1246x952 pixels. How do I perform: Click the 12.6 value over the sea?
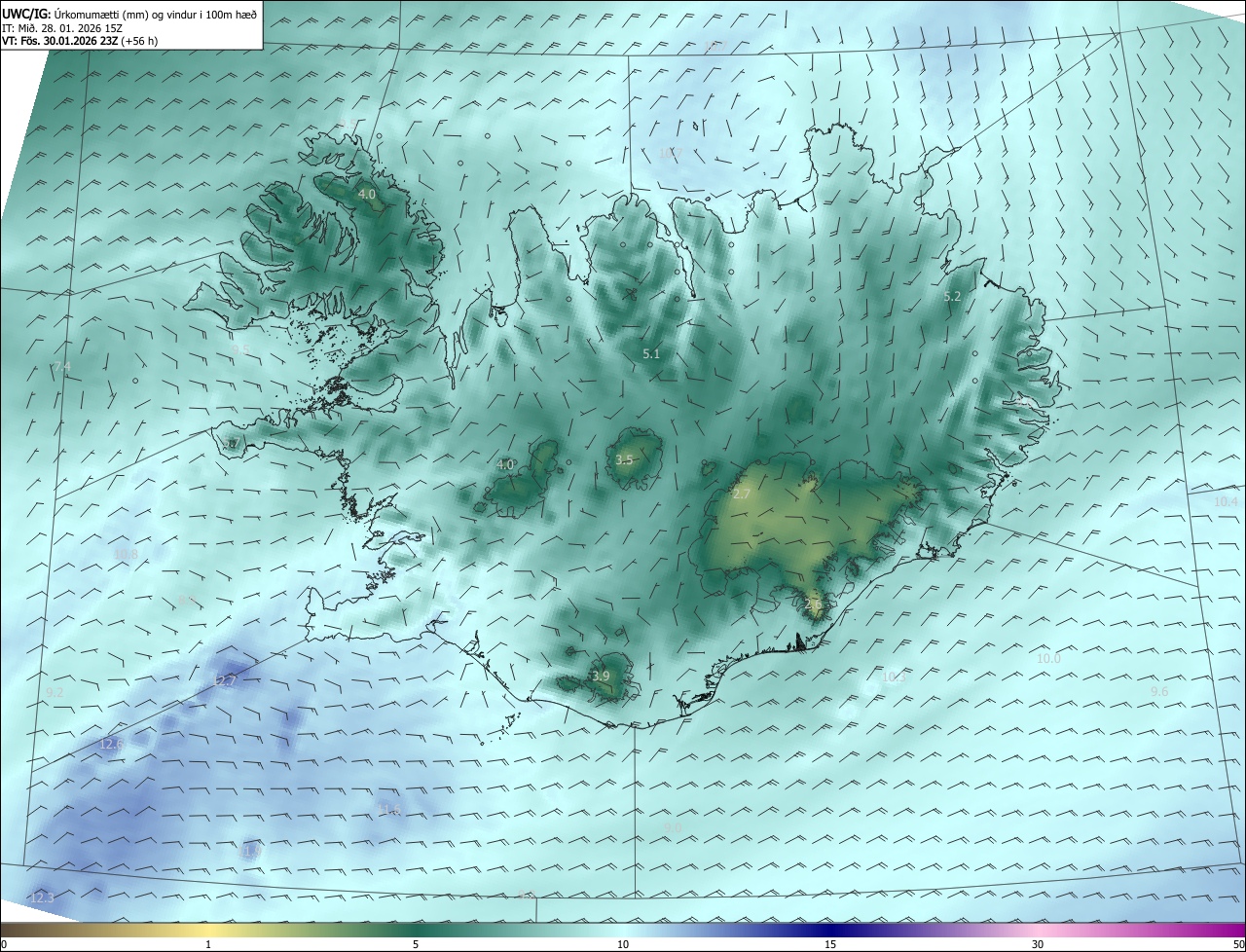click(110, 745)
